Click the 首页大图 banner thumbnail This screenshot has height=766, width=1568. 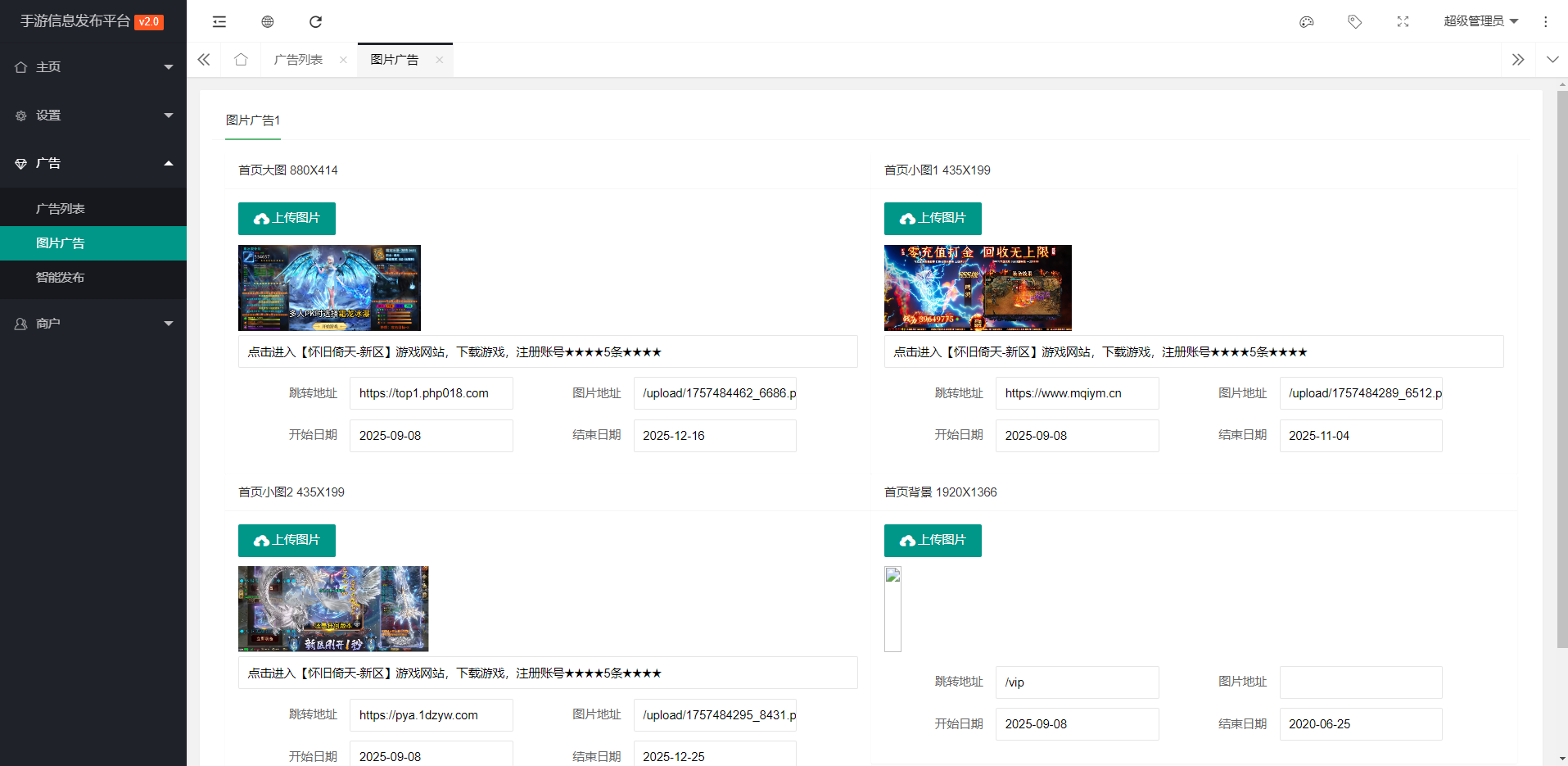(x=329, y=288)
